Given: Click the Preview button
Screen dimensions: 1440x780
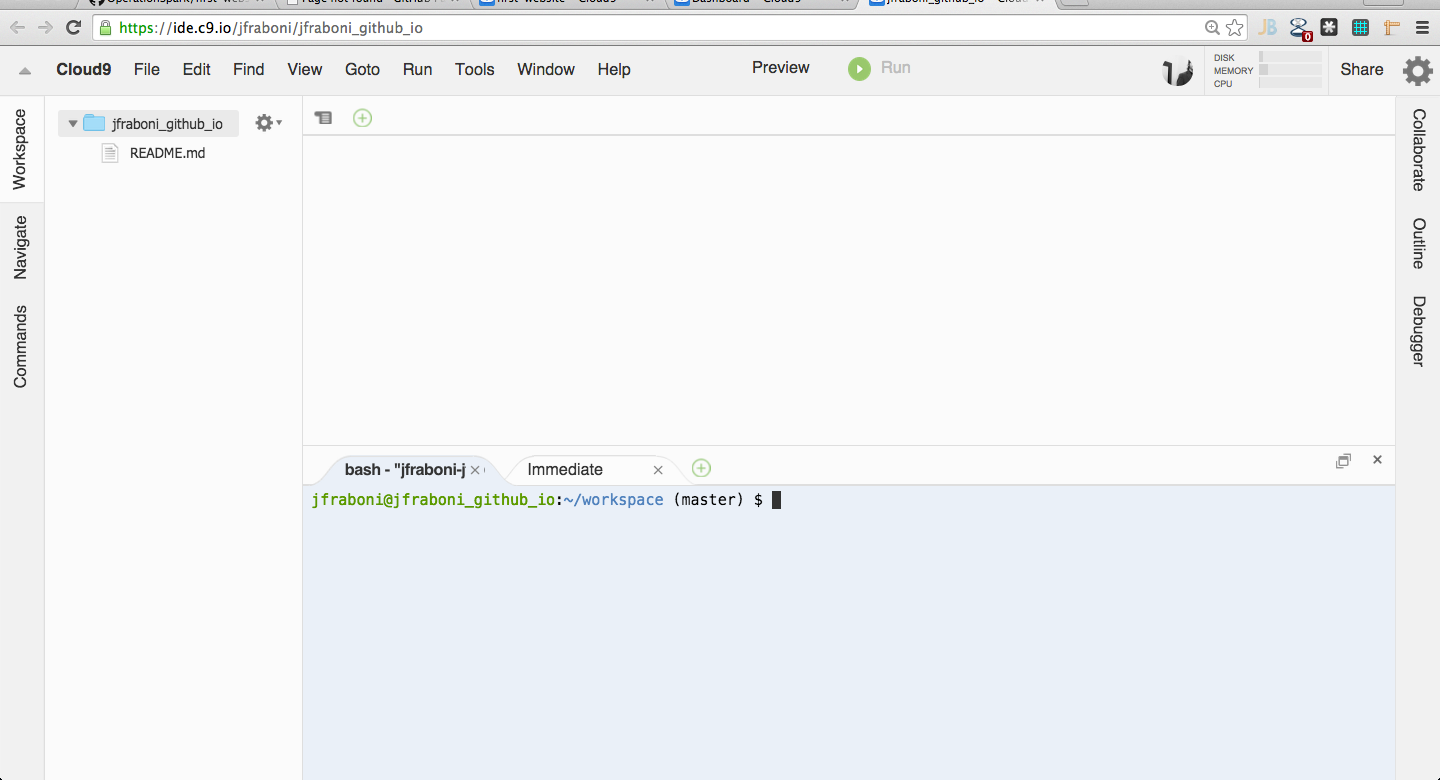Looking at the screenshot, I should tap(781, 68).
